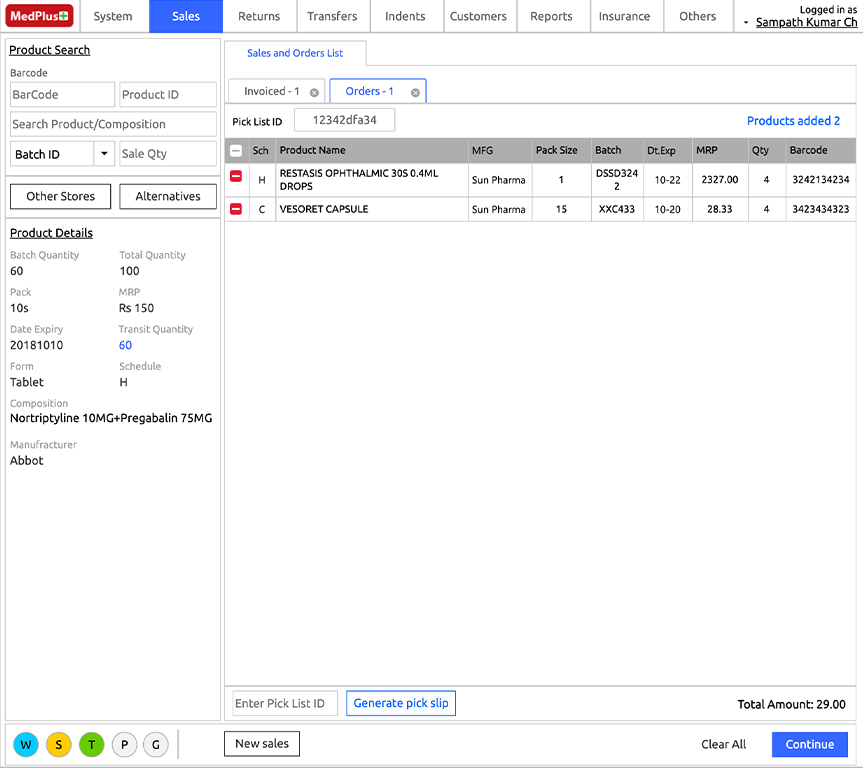863x768 pixels.
Task: Open the Reports menu
Action: coord(551,17)
